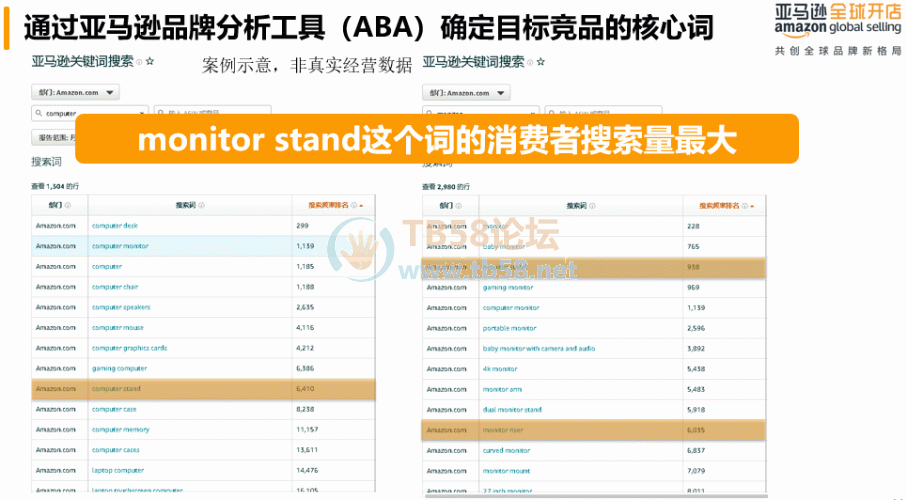Screen dimensions: 907x500
Task: Open the info icon beside the title above the monitor table
Action: click(x=530, y=62)
